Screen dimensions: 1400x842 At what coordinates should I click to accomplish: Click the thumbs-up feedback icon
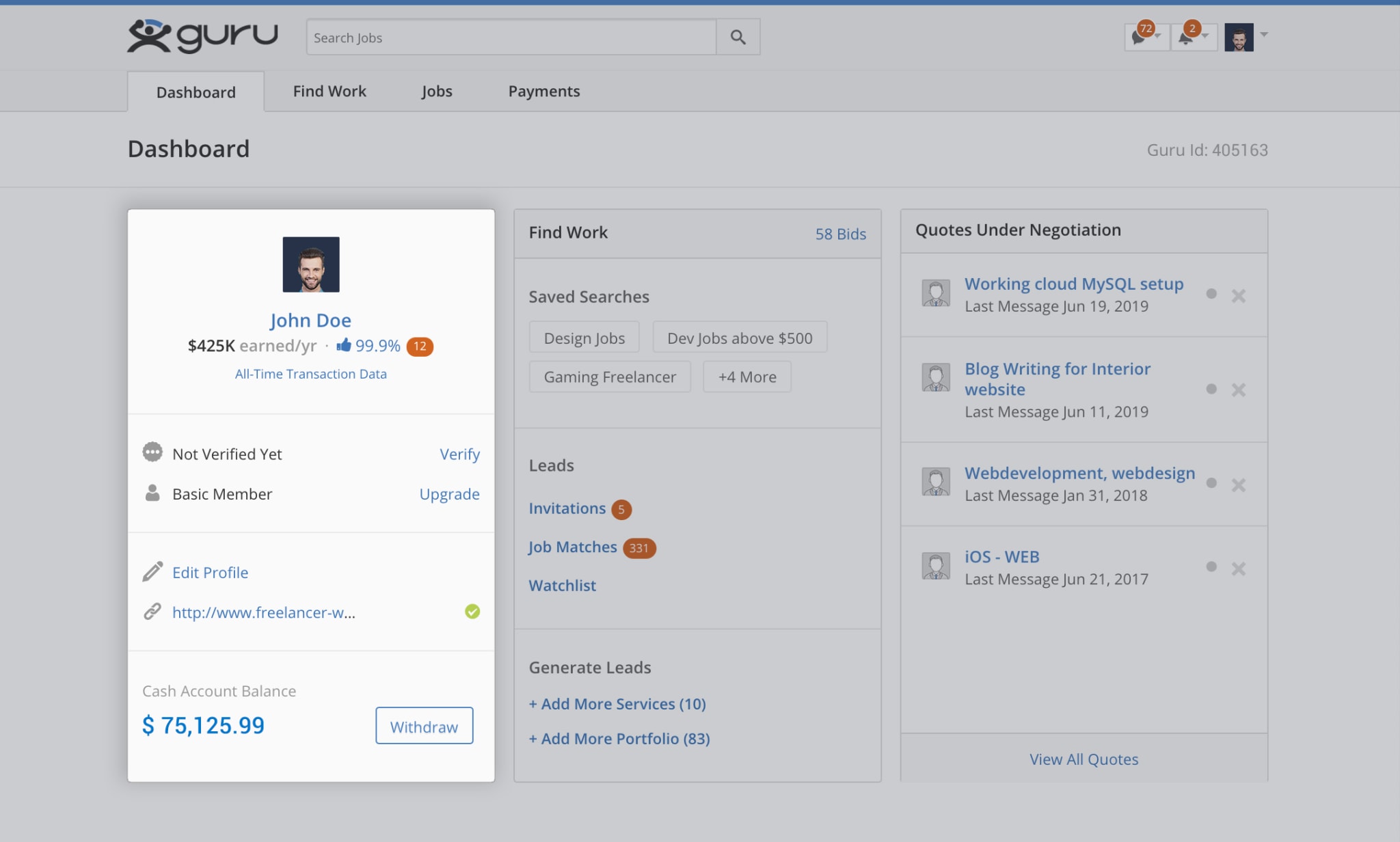344,345
